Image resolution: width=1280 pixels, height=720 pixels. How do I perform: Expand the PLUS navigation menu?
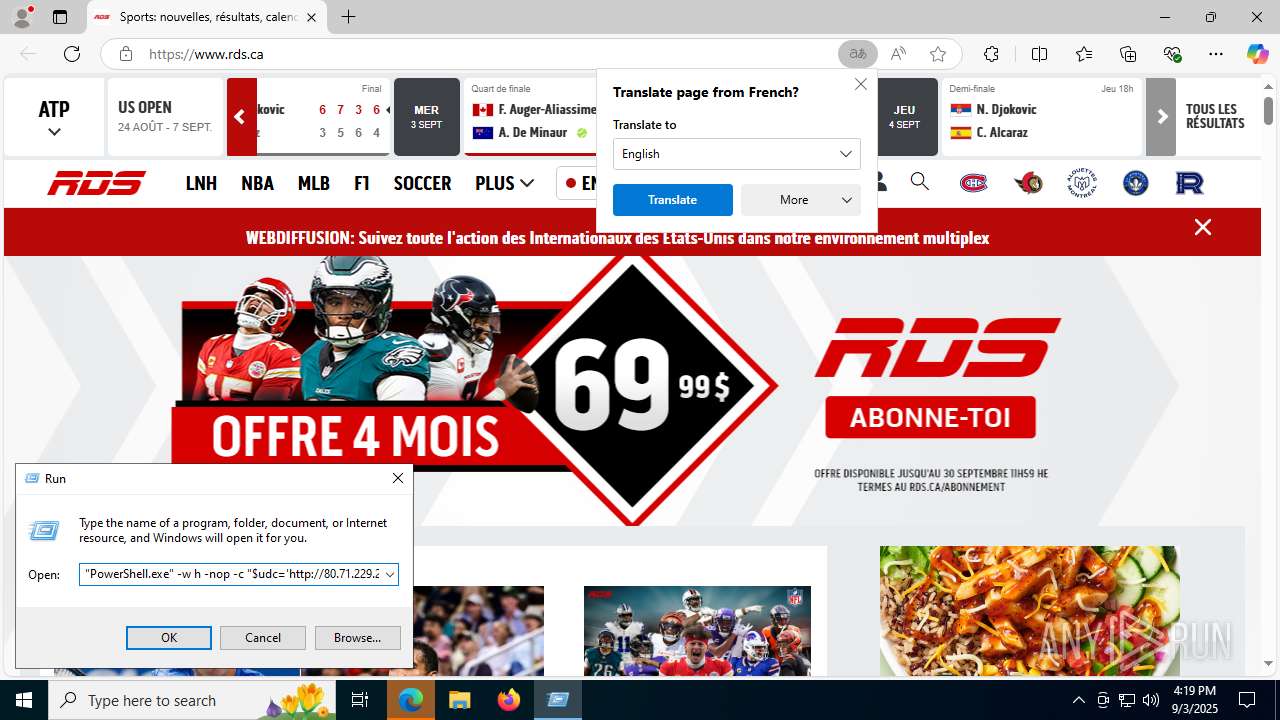tap(504, 183)
